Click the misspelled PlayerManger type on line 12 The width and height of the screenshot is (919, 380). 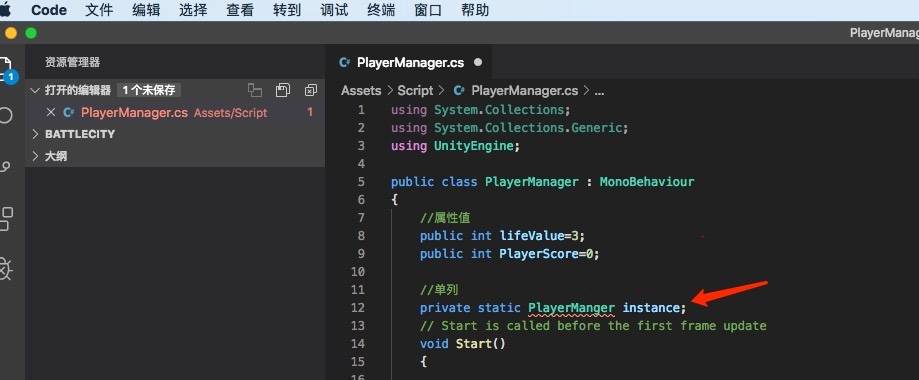click(571, 308)
